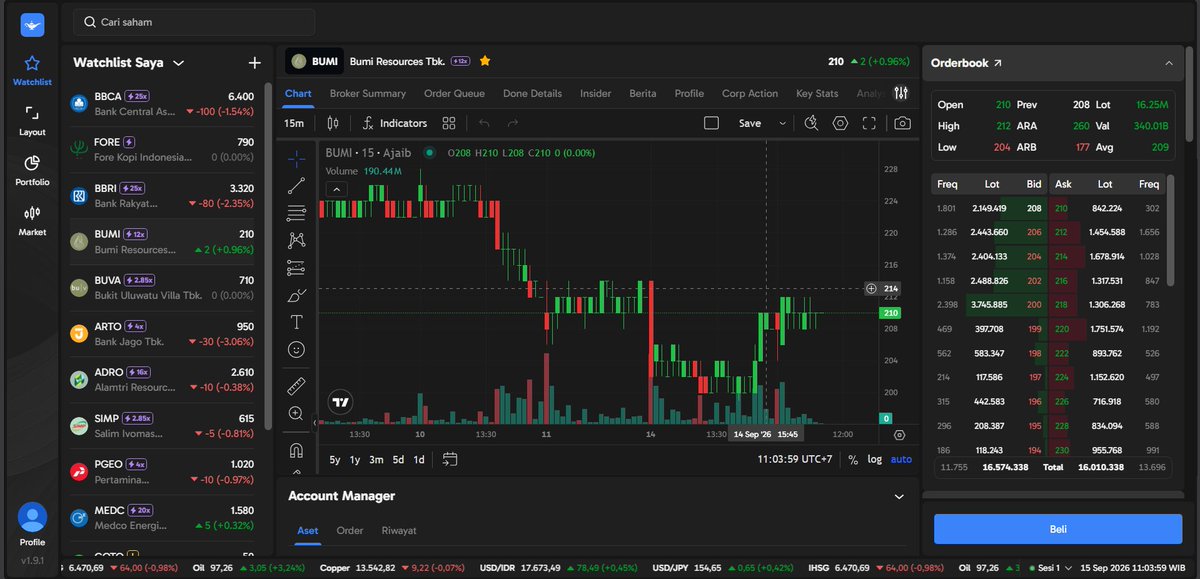Toggle log scale on price axis
This screenshot has width=1200, height=579.
coord(875,460)
